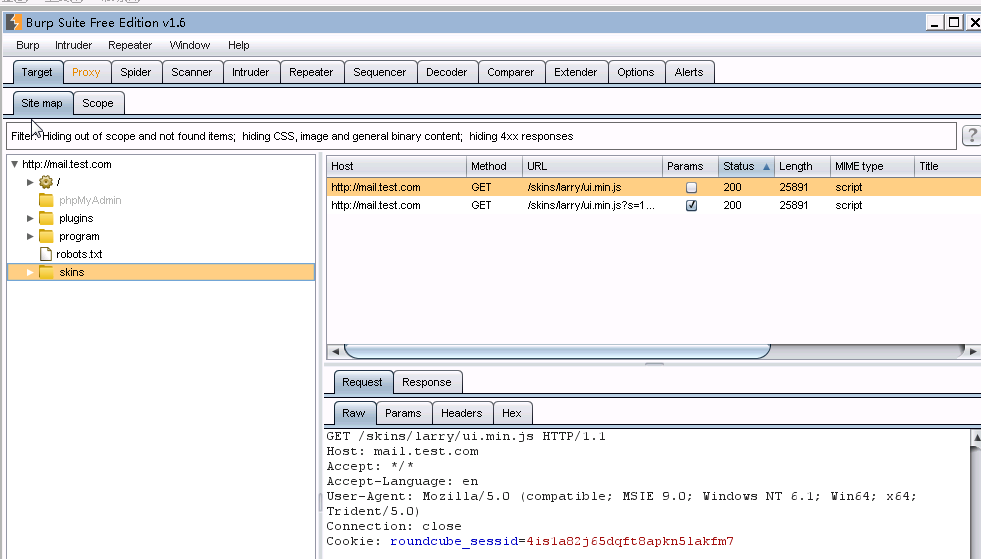981x559 pixels.
Task: Open the Burp menu
Action: click(28, 45)
